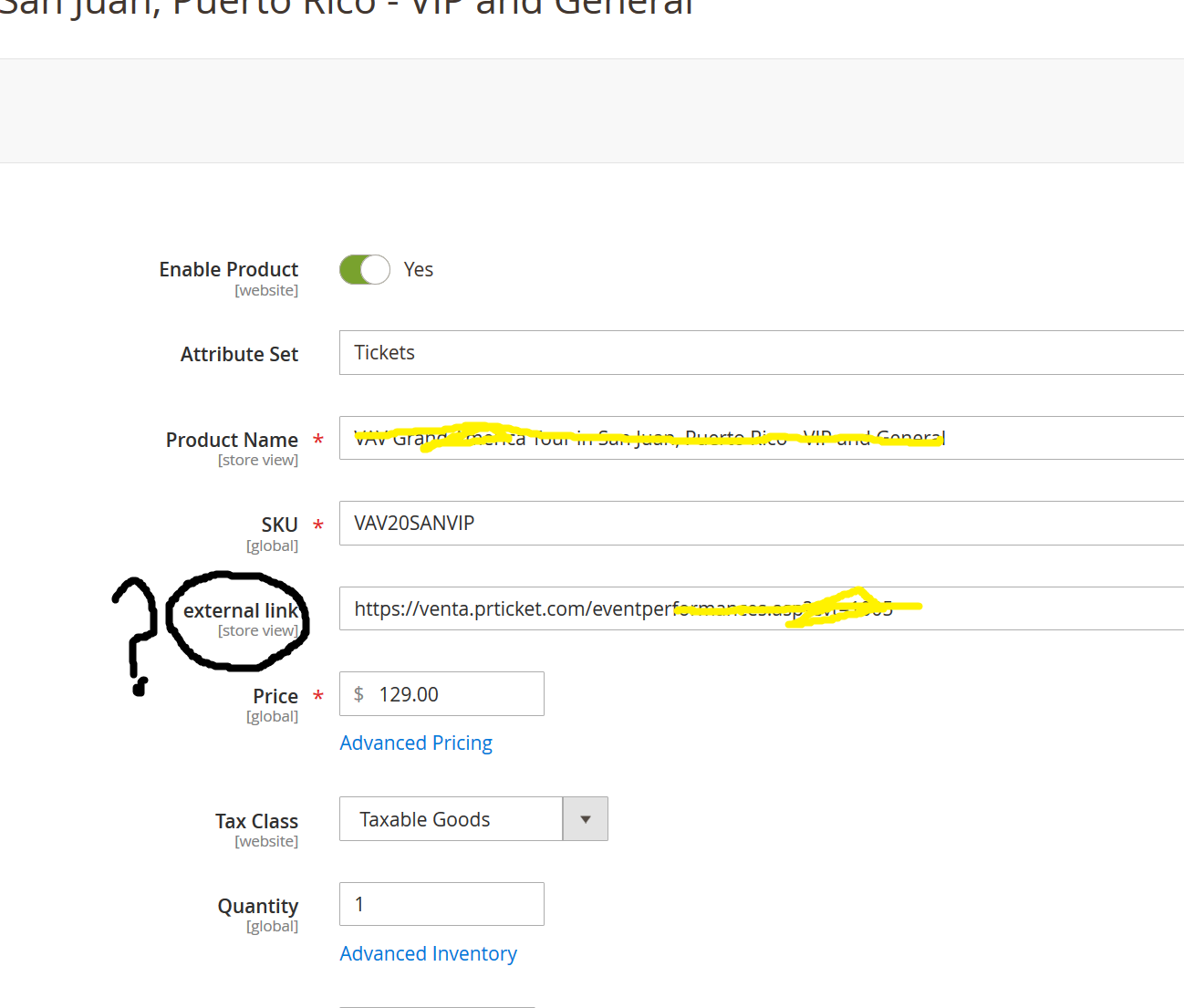This screenshot has height=1008, width=1184.
Task: Click the dollar sign in the Price field
Action: click(358, 693)
